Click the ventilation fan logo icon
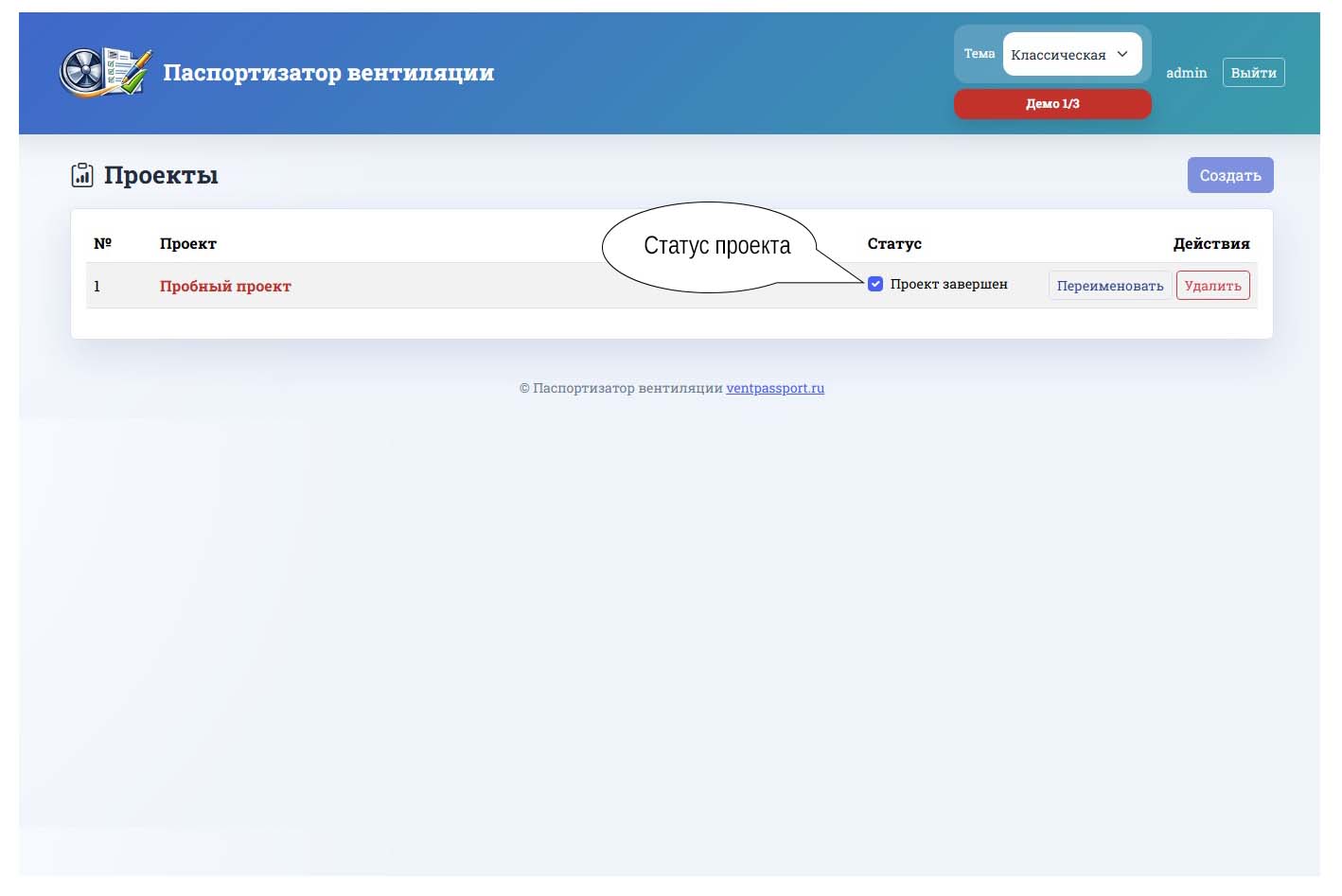 point(105,72)
